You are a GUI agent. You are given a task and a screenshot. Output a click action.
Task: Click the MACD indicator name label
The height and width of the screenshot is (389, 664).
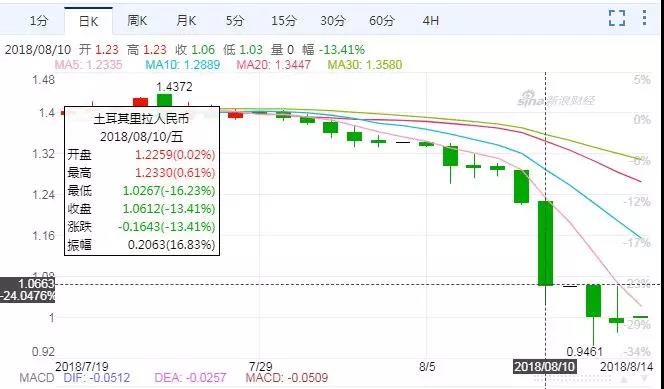click(x=37, y=378)
